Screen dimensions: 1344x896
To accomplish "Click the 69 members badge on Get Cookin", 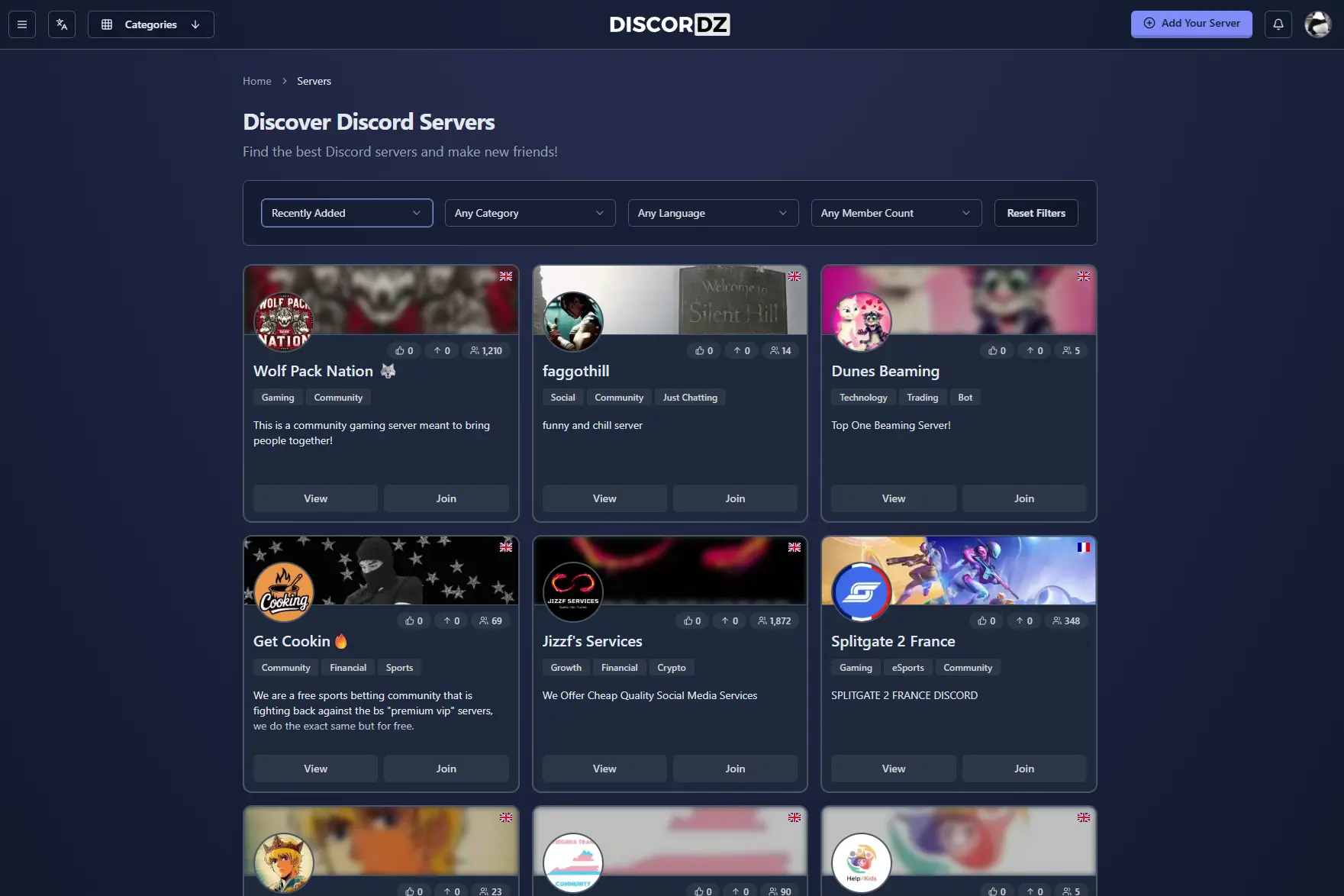I will 491,620.
